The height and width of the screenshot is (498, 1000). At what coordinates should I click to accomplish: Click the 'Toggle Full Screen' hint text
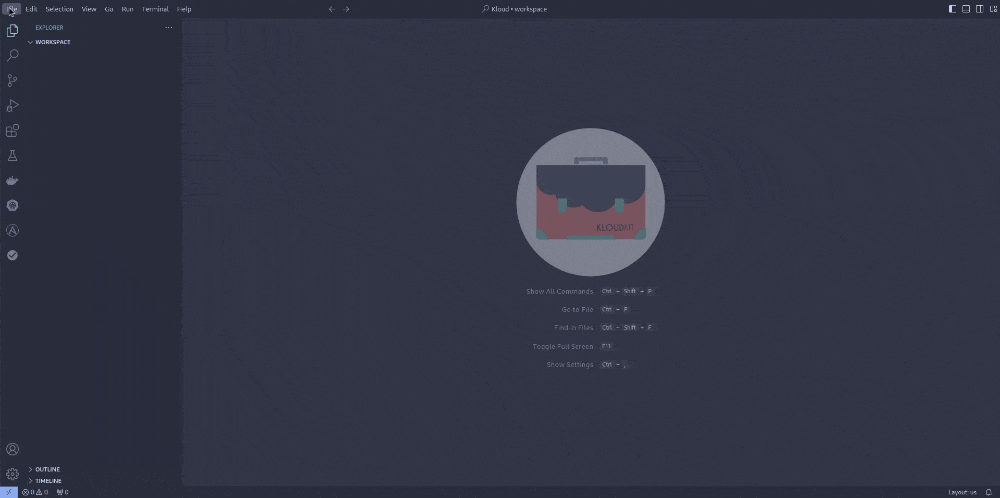tap(562, 346)
